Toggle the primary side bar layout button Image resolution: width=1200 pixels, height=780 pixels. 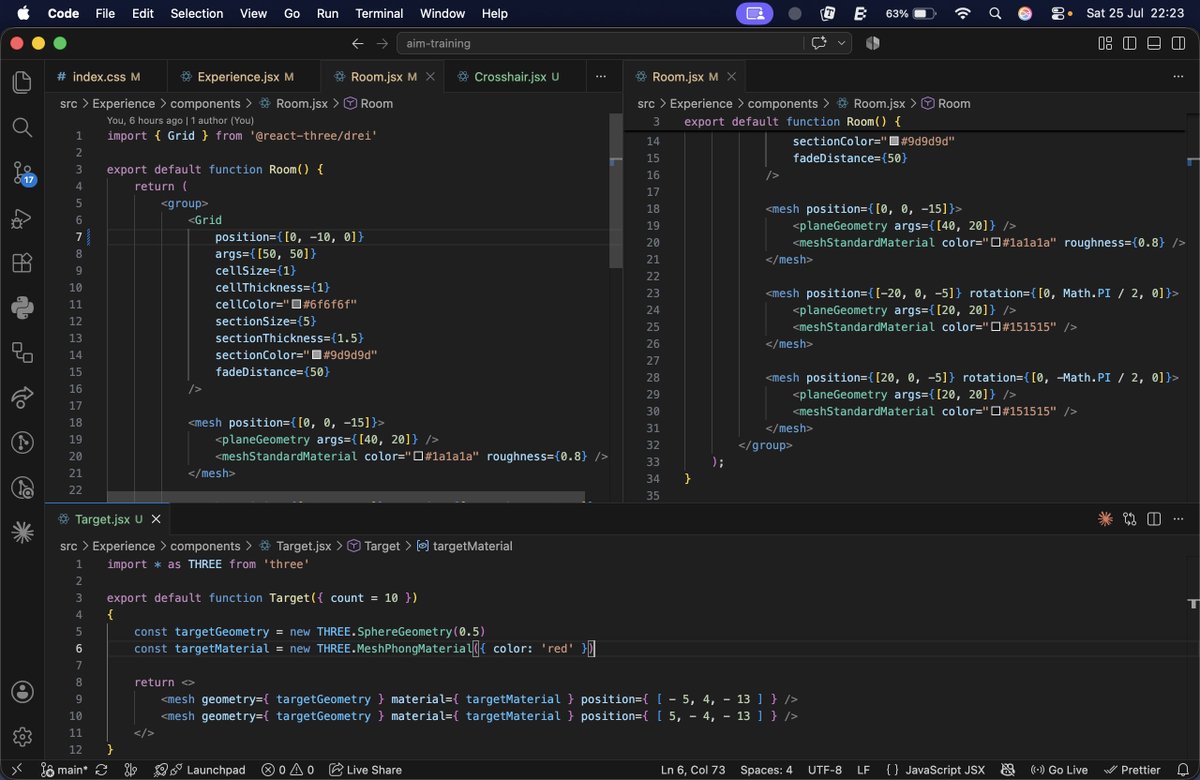pyautogui.click(x=1129, y=44)
